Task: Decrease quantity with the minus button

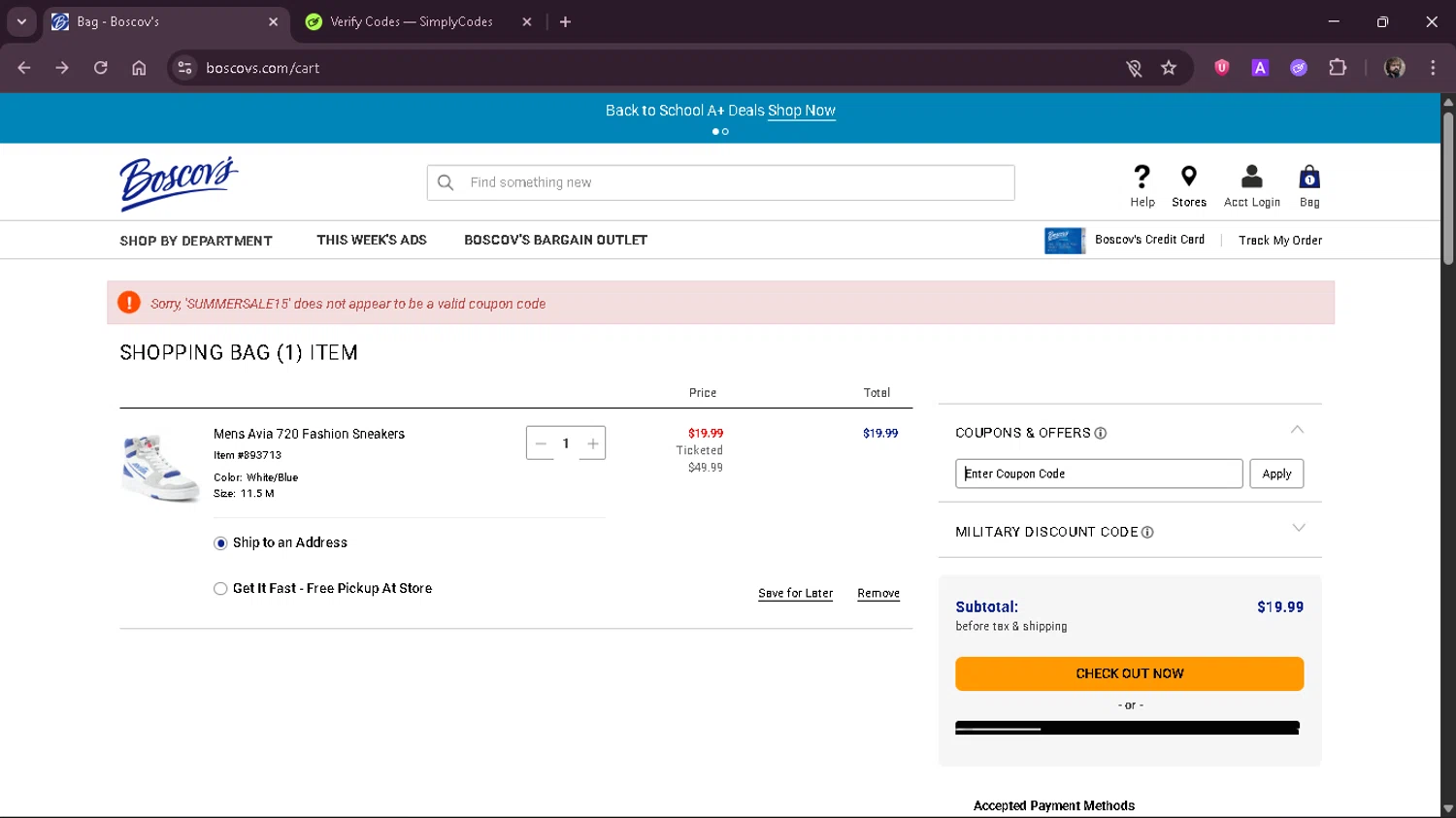Action: [x=541, y=443]
